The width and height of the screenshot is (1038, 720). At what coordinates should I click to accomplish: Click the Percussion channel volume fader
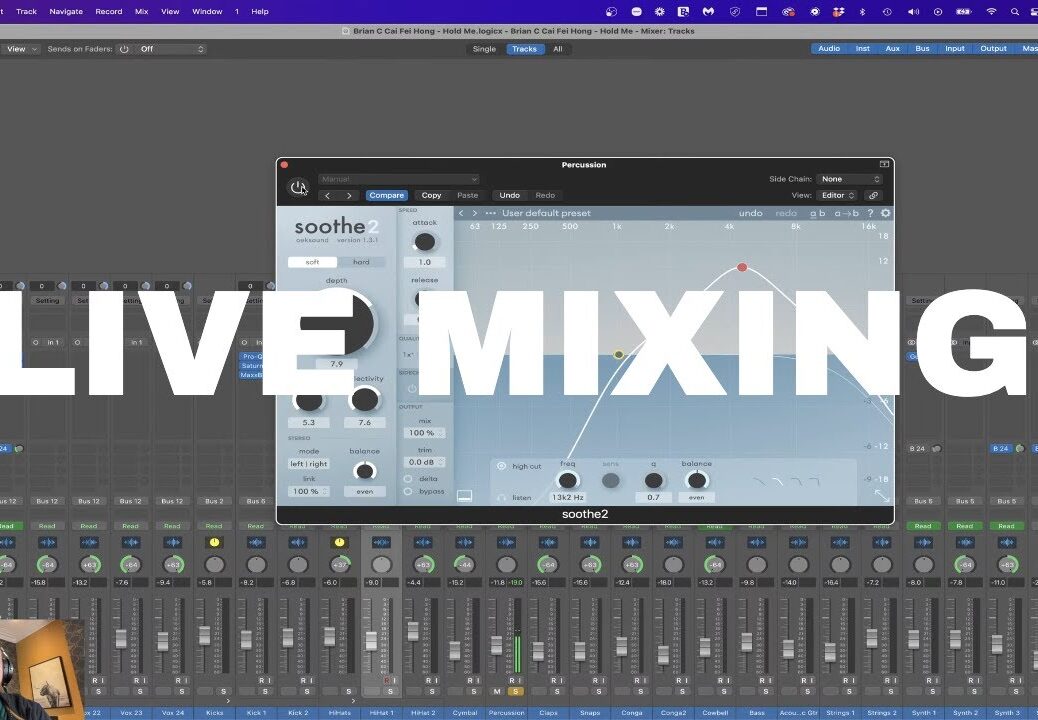pyautogui.click(x=496, y=645)
